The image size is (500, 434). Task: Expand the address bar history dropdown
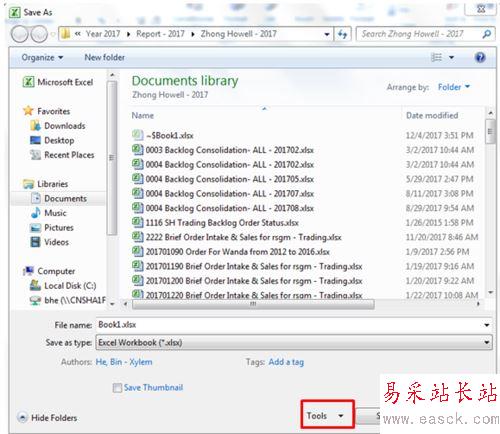(327, 34)
